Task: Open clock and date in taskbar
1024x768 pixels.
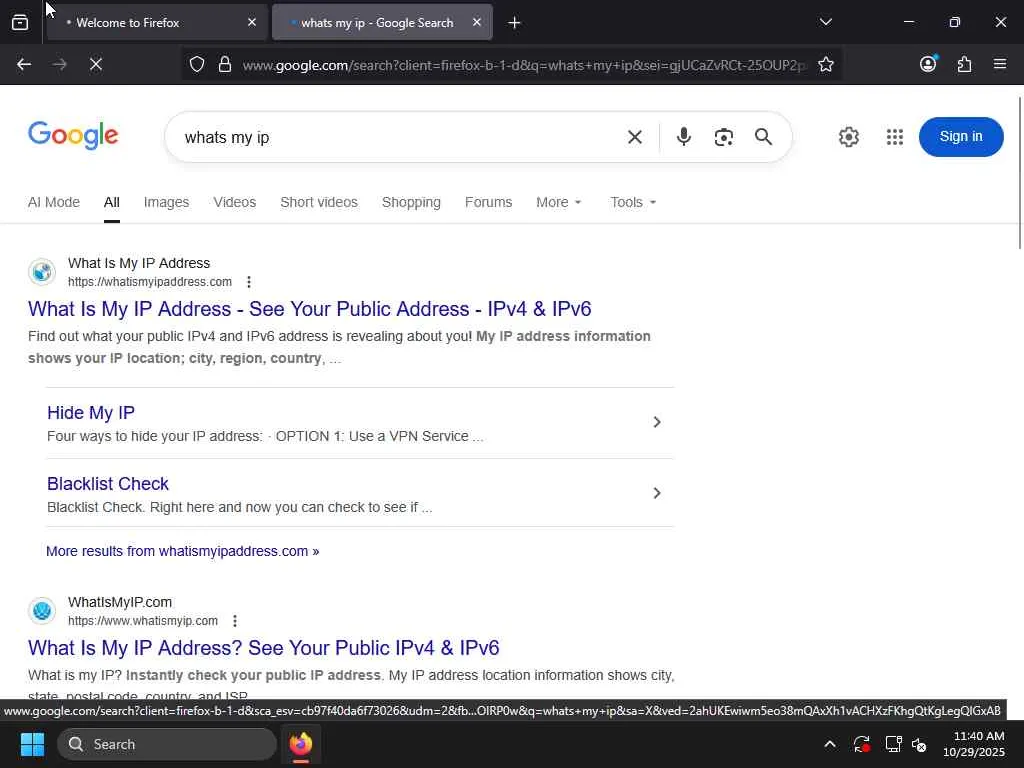Action: (x=974, y=744)
